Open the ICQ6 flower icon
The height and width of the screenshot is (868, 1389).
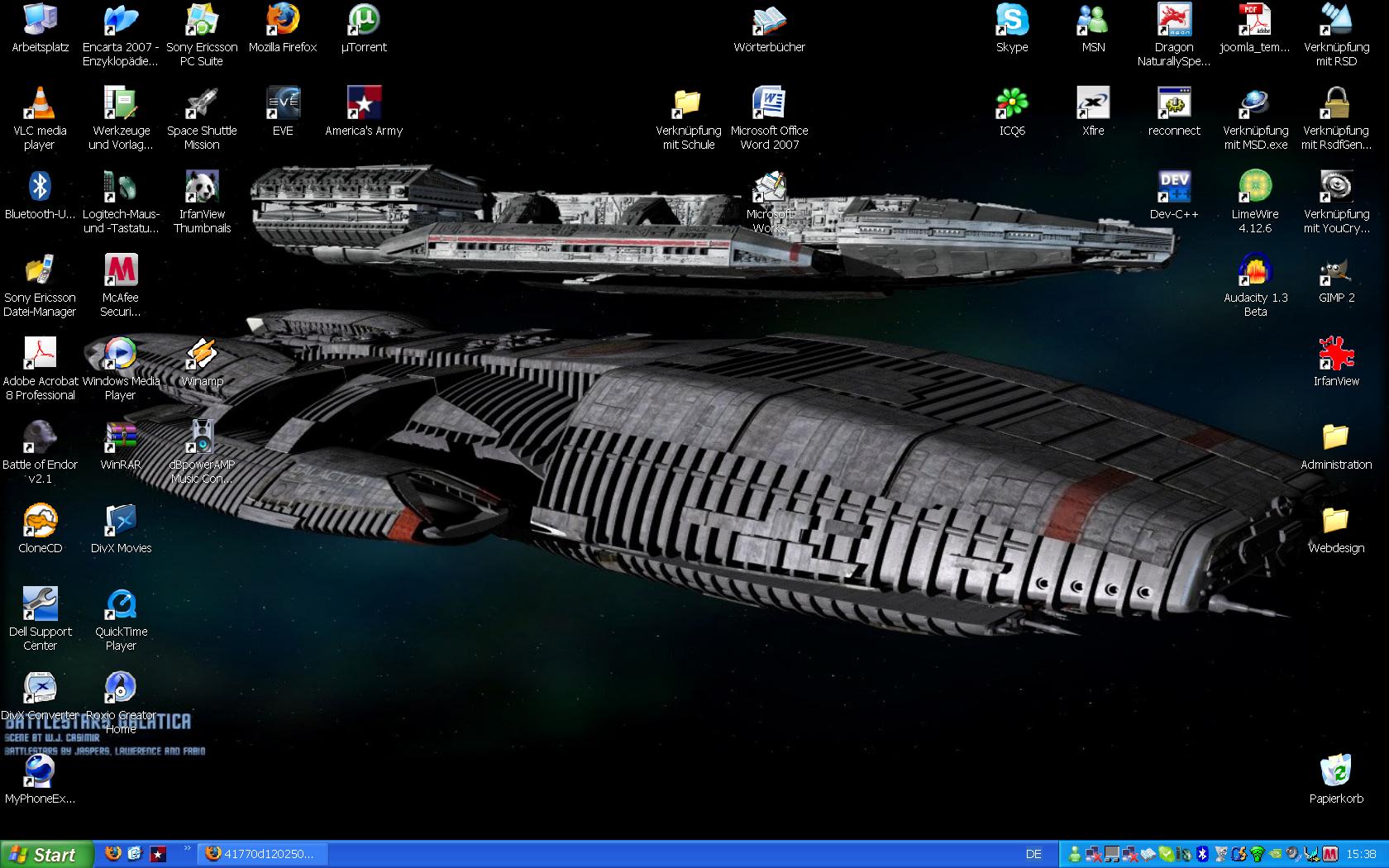1012,104
